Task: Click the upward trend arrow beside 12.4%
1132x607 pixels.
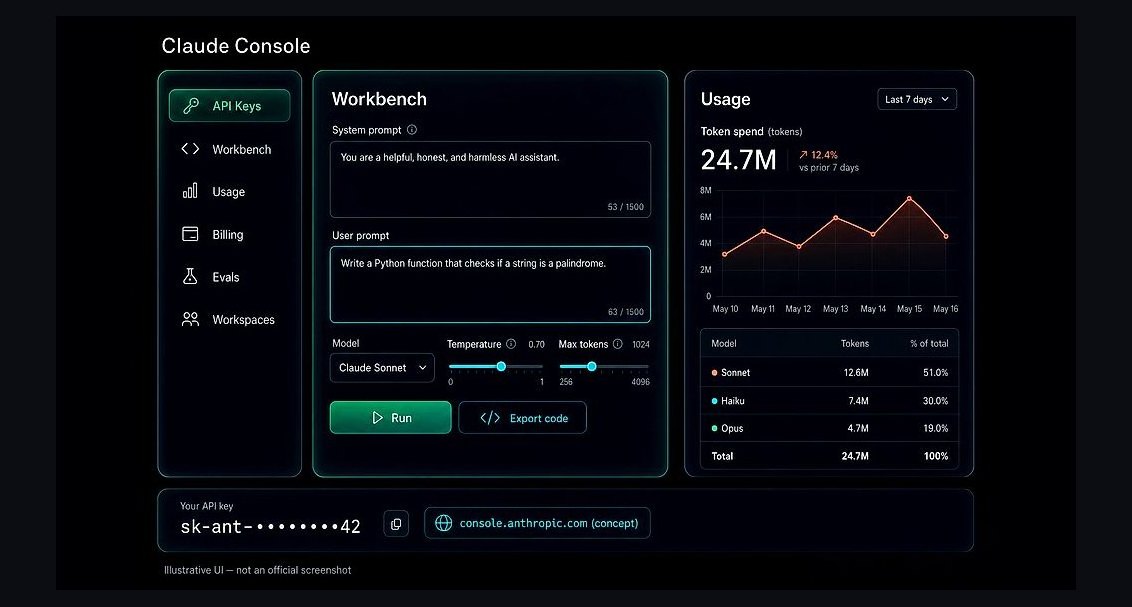Action: click(803, 154)
